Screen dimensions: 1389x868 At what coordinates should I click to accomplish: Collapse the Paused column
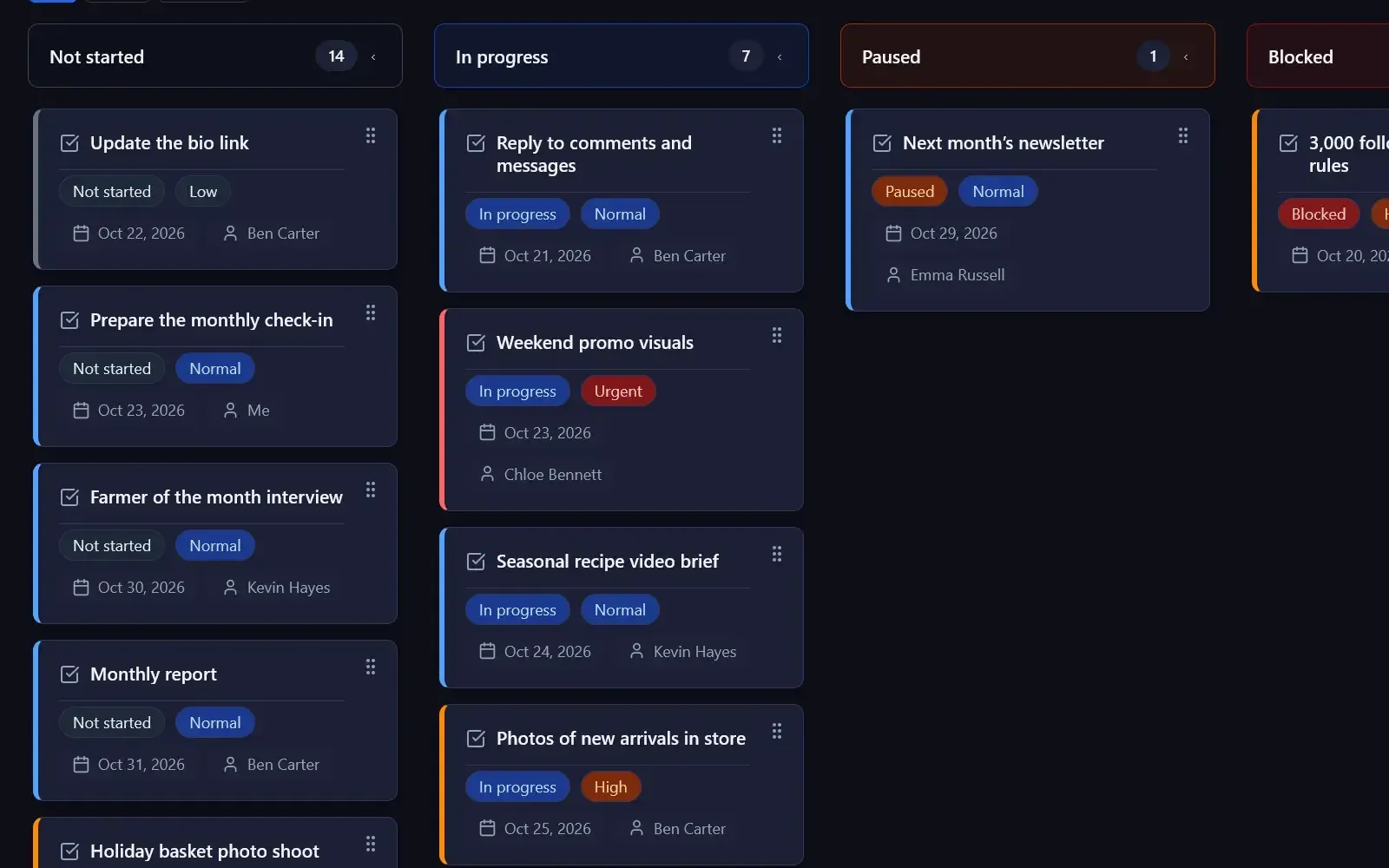tap(1186, 57)
